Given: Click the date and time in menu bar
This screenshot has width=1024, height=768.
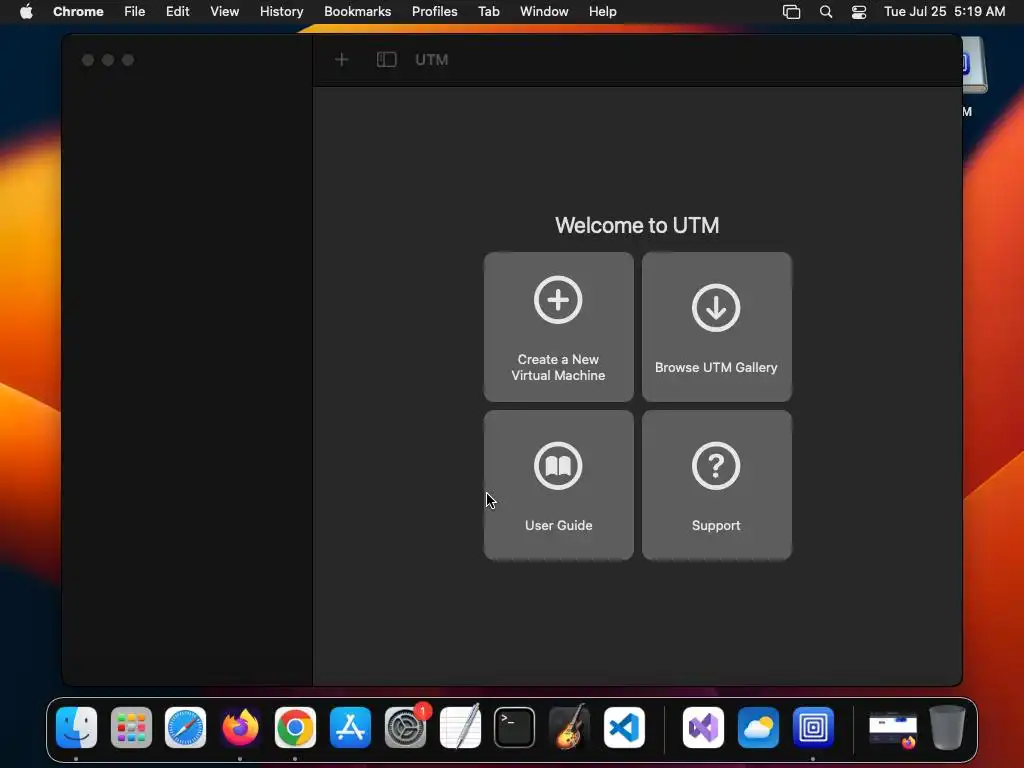Looking at the screenshot, I should pyautogui.click(x=944, y=12).
